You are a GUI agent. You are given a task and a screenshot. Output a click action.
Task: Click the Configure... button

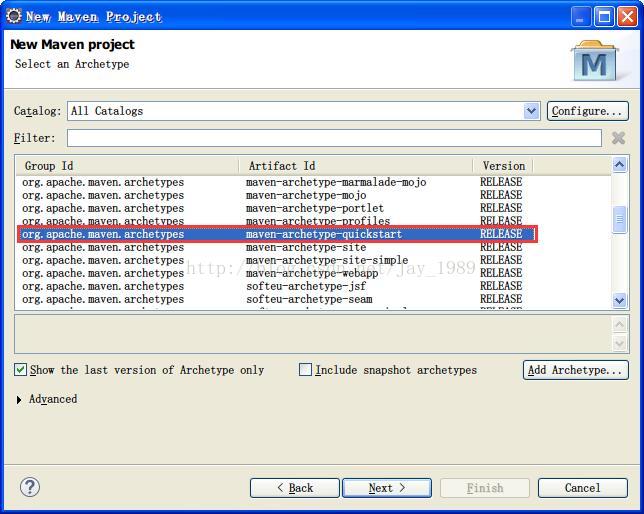pos(587,111)
